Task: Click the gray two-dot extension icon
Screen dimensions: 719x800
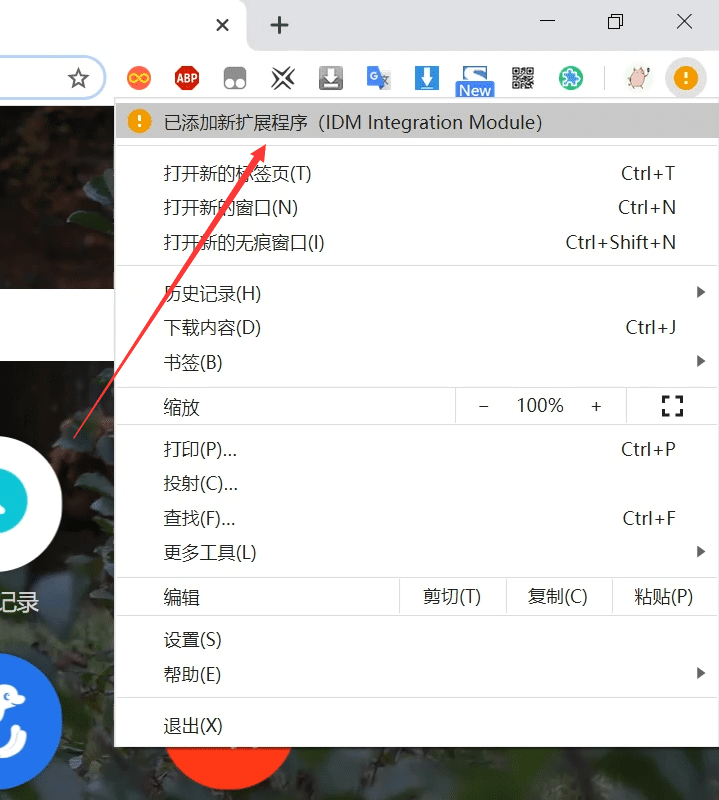Action: click(235, 79)
